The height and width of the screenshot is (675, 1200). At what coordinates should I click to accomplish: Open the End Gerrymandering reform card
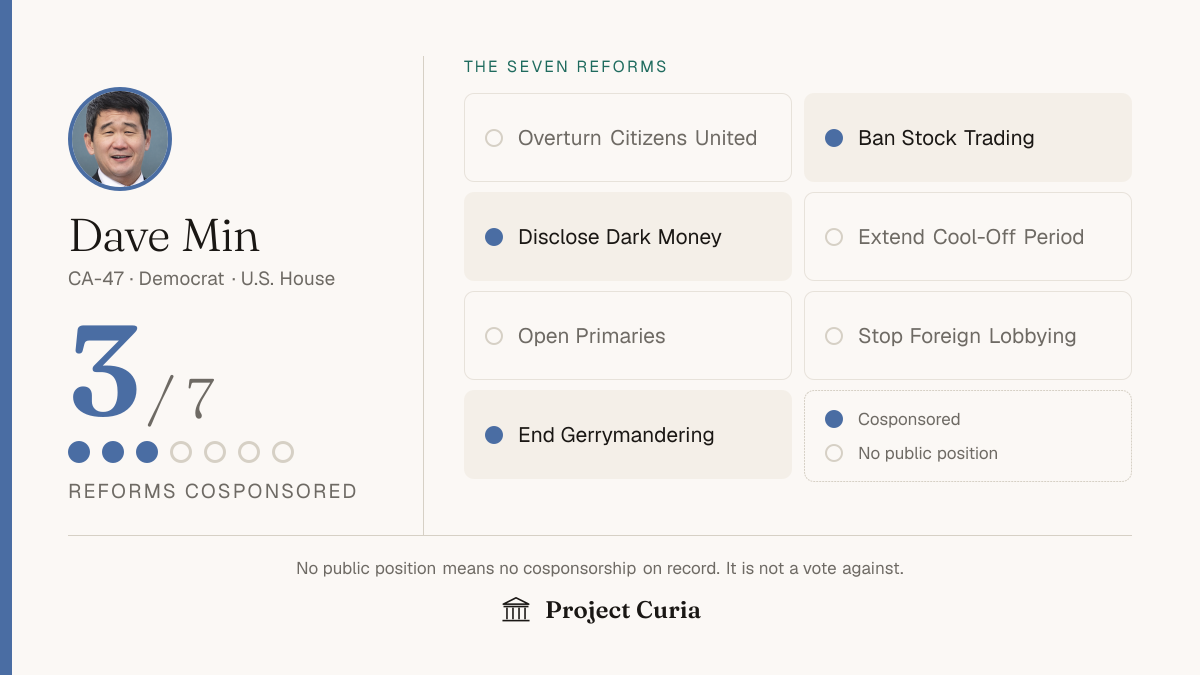628,435
